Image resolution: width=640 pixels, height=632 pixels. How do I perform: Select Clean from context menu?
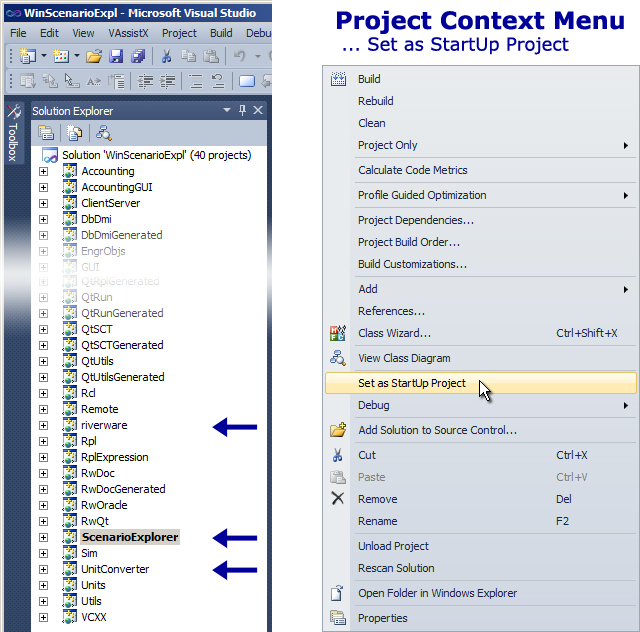[x=481, y=123]
